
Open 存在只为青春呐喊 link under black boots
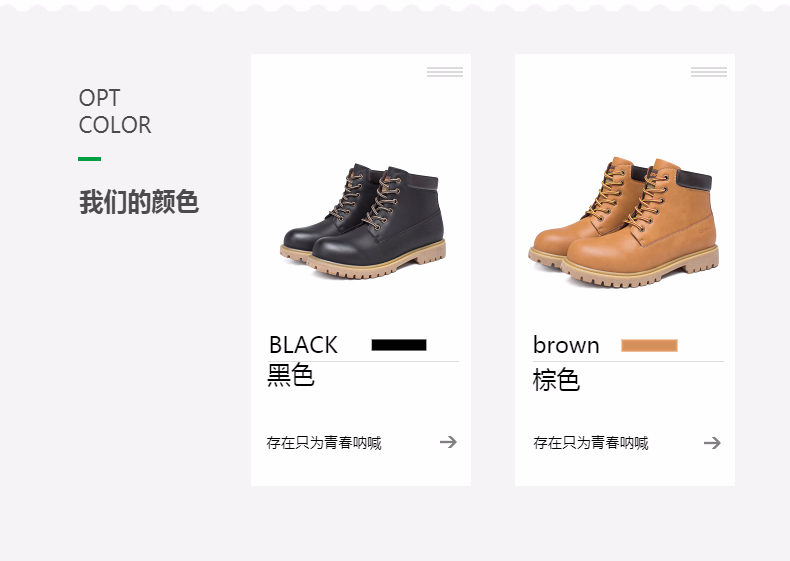pos(324,443)
